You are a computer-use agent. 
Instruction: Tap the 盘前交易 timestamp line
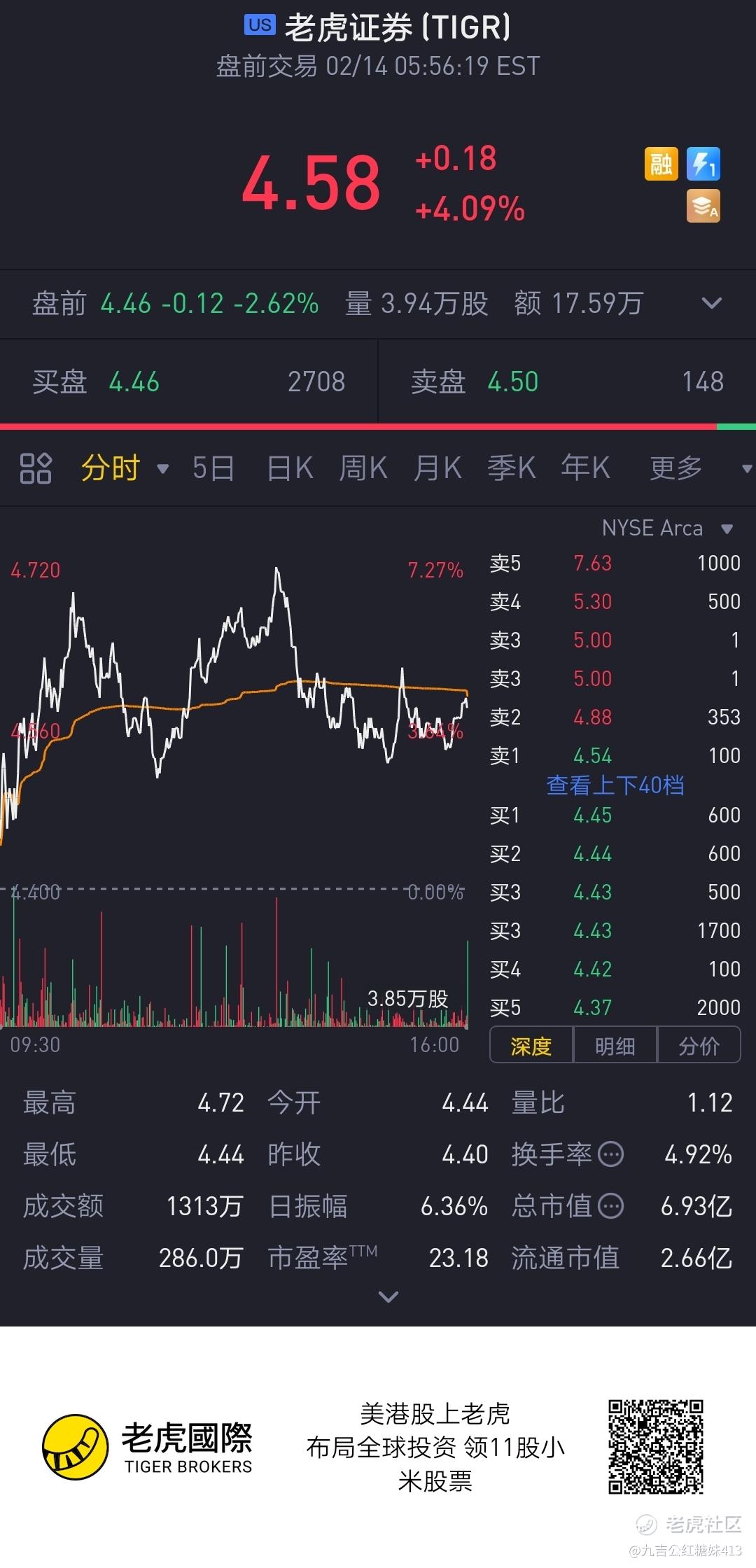pyautogui.click(x=378, y=66)
